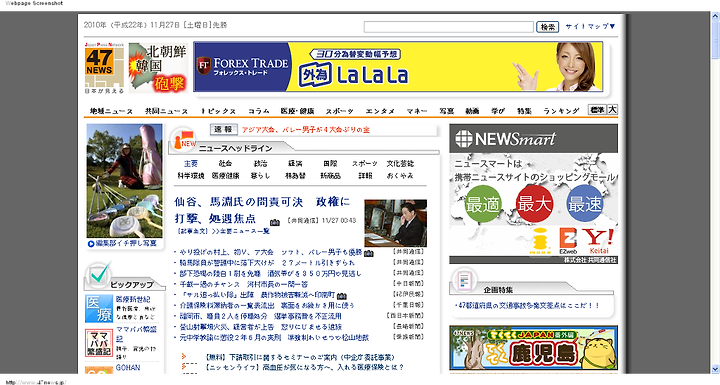Image resolution: width=720 pixels, height=385 pixels.
Task: Open the top headline 仙谷、馬淵氏の問責可決
Action: [x=262, y=210]
